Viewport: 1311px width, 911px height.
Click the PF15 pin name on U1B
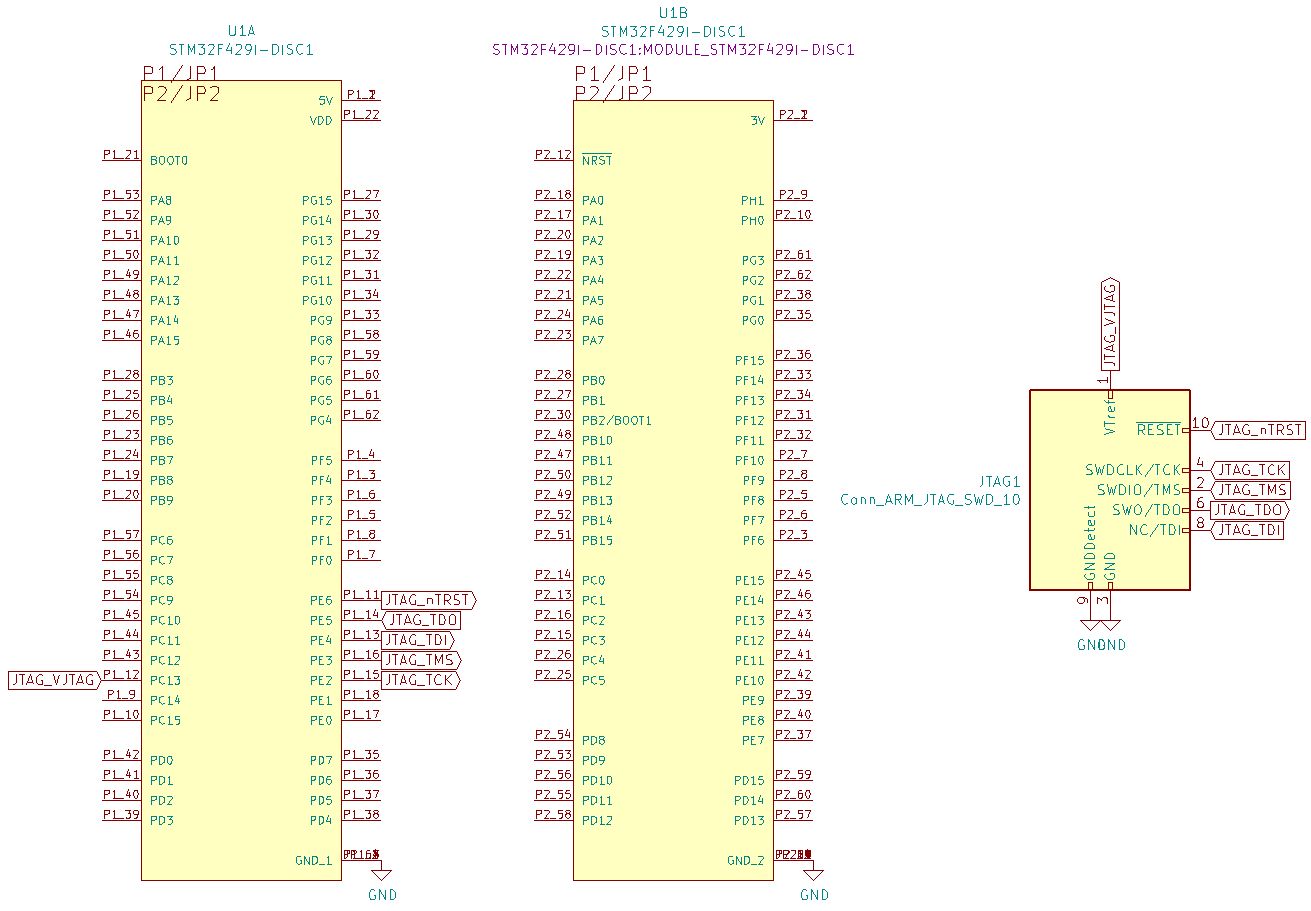pos(749,360)
